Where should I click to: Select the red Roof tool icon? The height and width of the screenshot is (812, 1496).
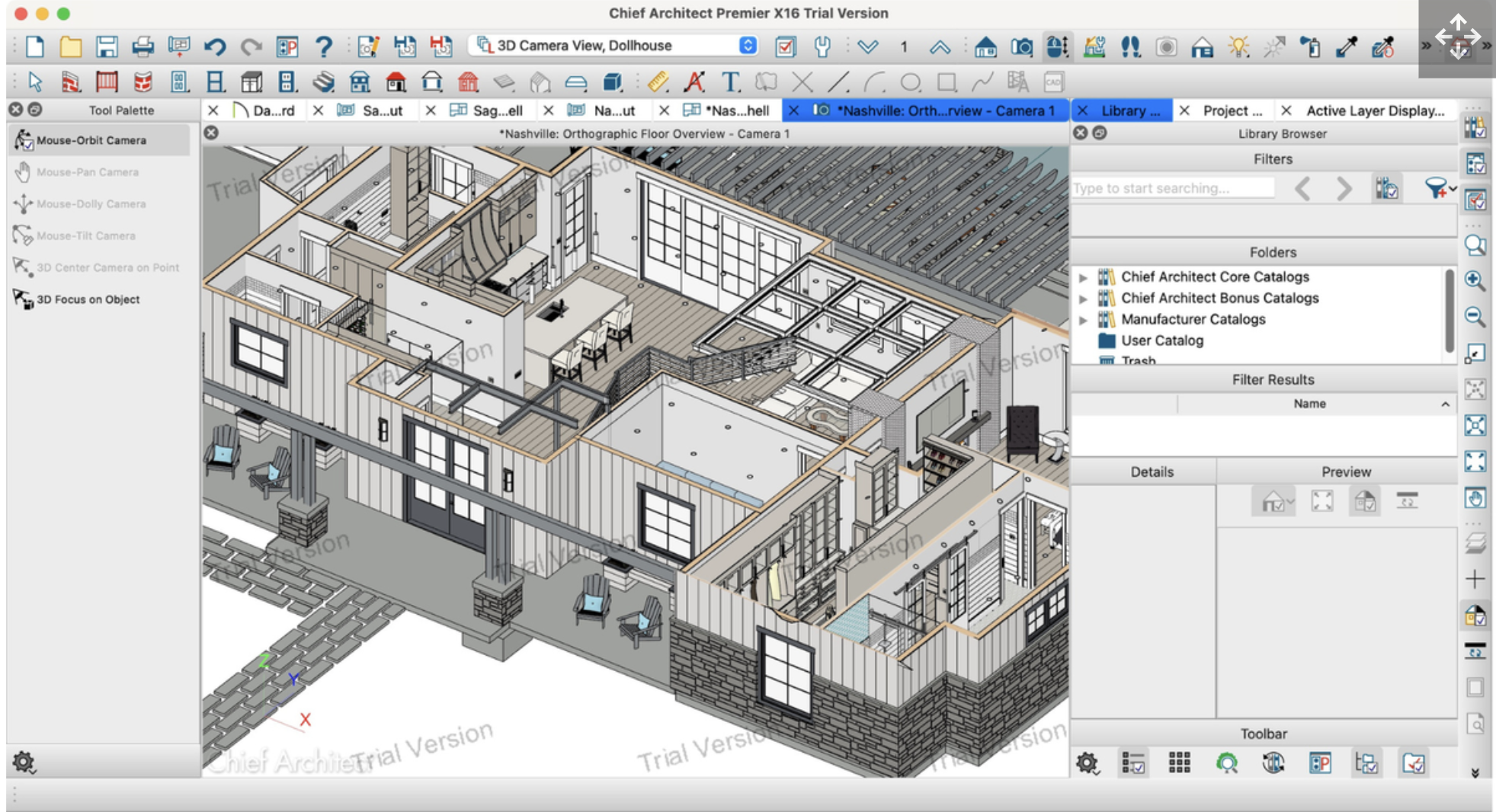click(x=396, y=82)
